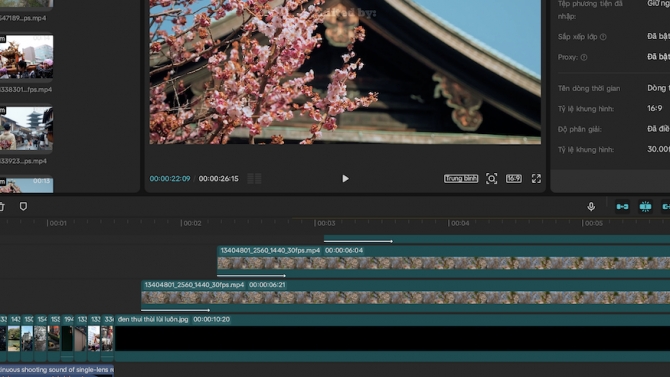Select the small timeline clip labeled 336

108,338
